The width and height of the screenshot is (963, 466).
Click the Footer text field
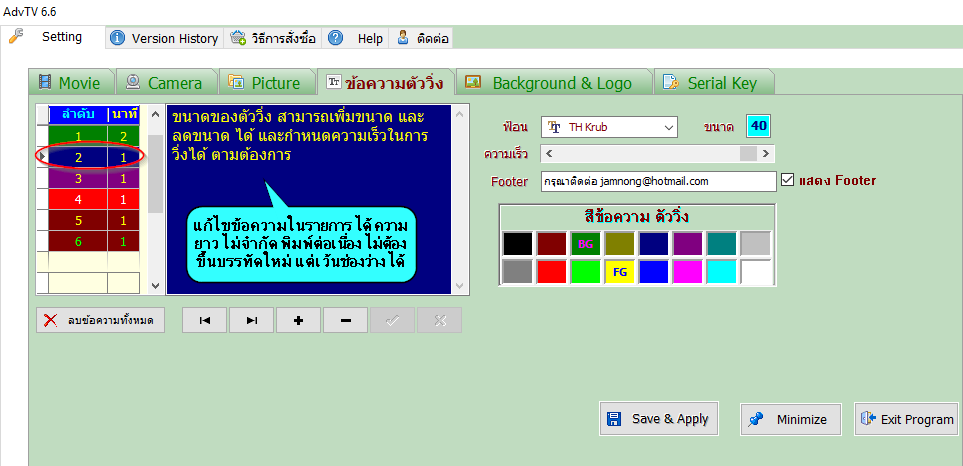tap(658, 182)
